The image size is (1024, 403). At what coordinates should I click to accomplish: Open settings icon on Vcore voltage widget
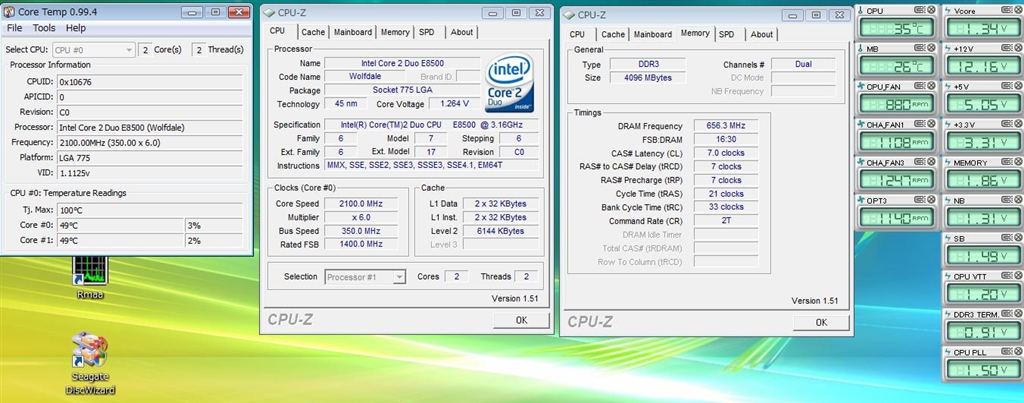[1005, 10]
